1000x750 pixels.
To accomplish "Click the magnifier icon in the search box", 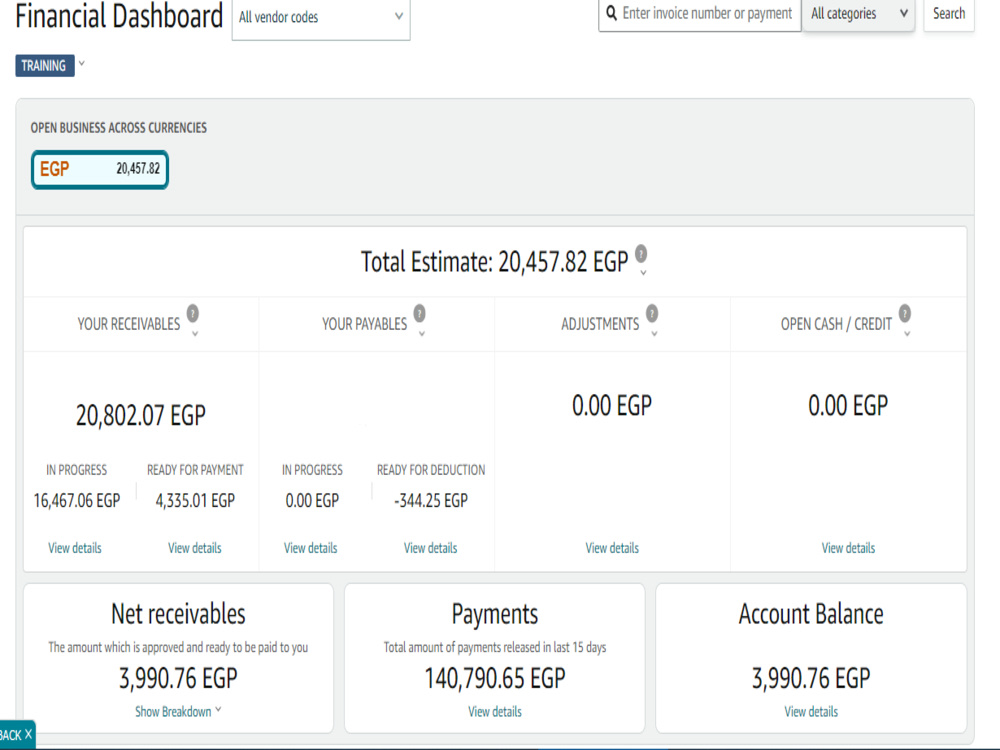I will [x=611, y=13].
